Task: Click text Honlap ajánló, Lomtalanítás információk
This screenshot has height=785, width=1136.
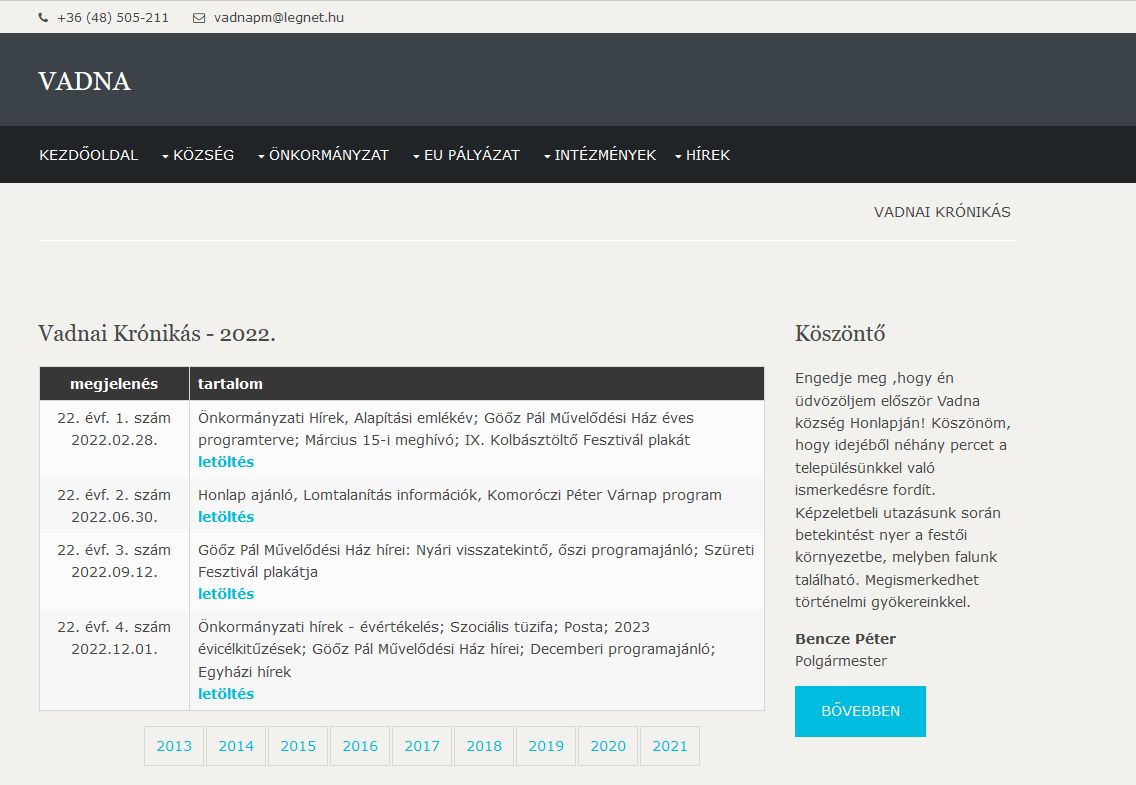Action: click(x=338, y=495)
